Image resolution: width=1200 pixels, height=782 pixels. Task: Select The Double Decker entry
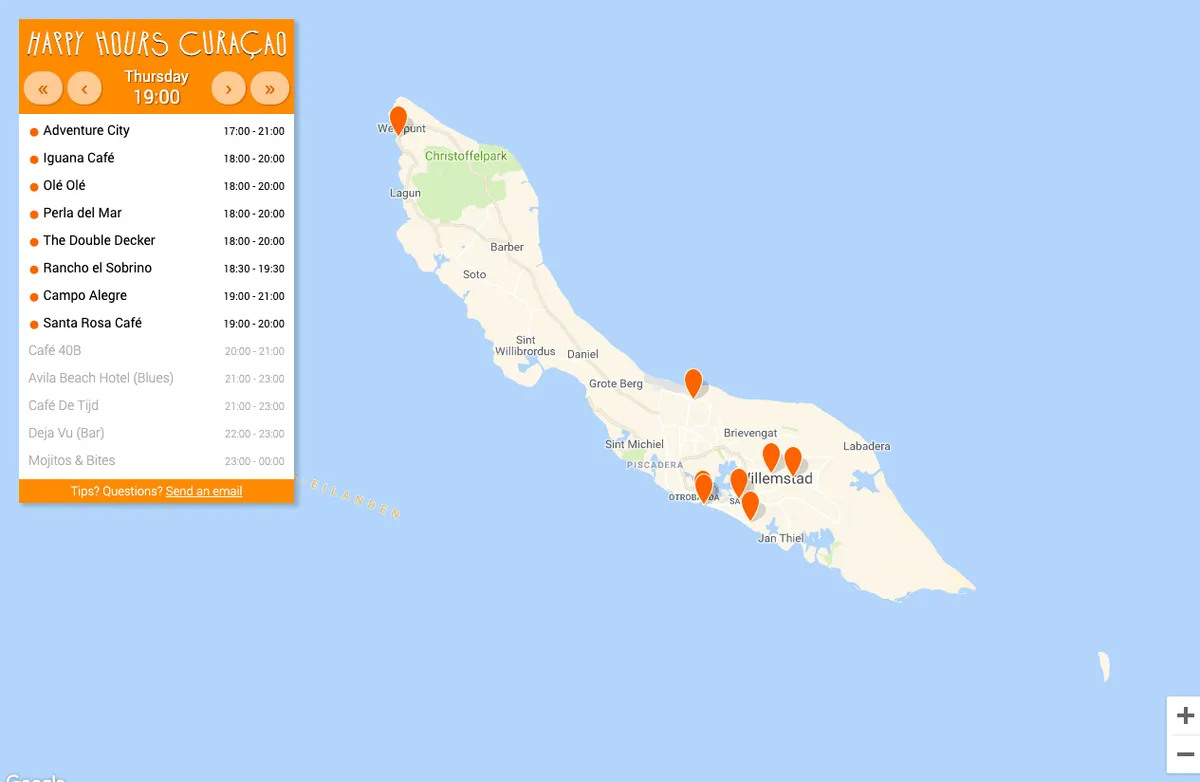click(x=157, y=241)
